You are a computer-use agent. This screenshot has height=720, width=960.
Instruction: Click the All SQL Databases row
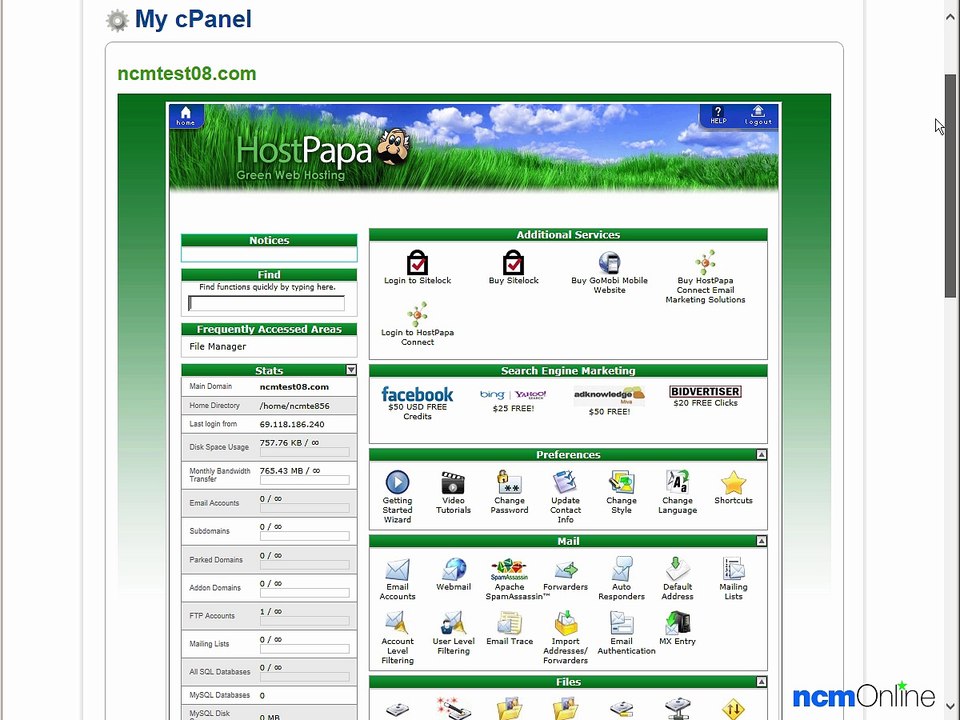[269, 672]
